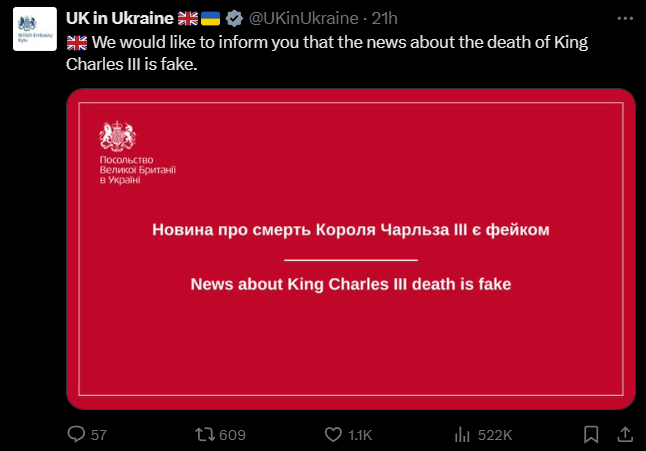Click the royal coat of arms logo
Image resolution: width=646 pixels, height=451 pixels.
point(117,136)
